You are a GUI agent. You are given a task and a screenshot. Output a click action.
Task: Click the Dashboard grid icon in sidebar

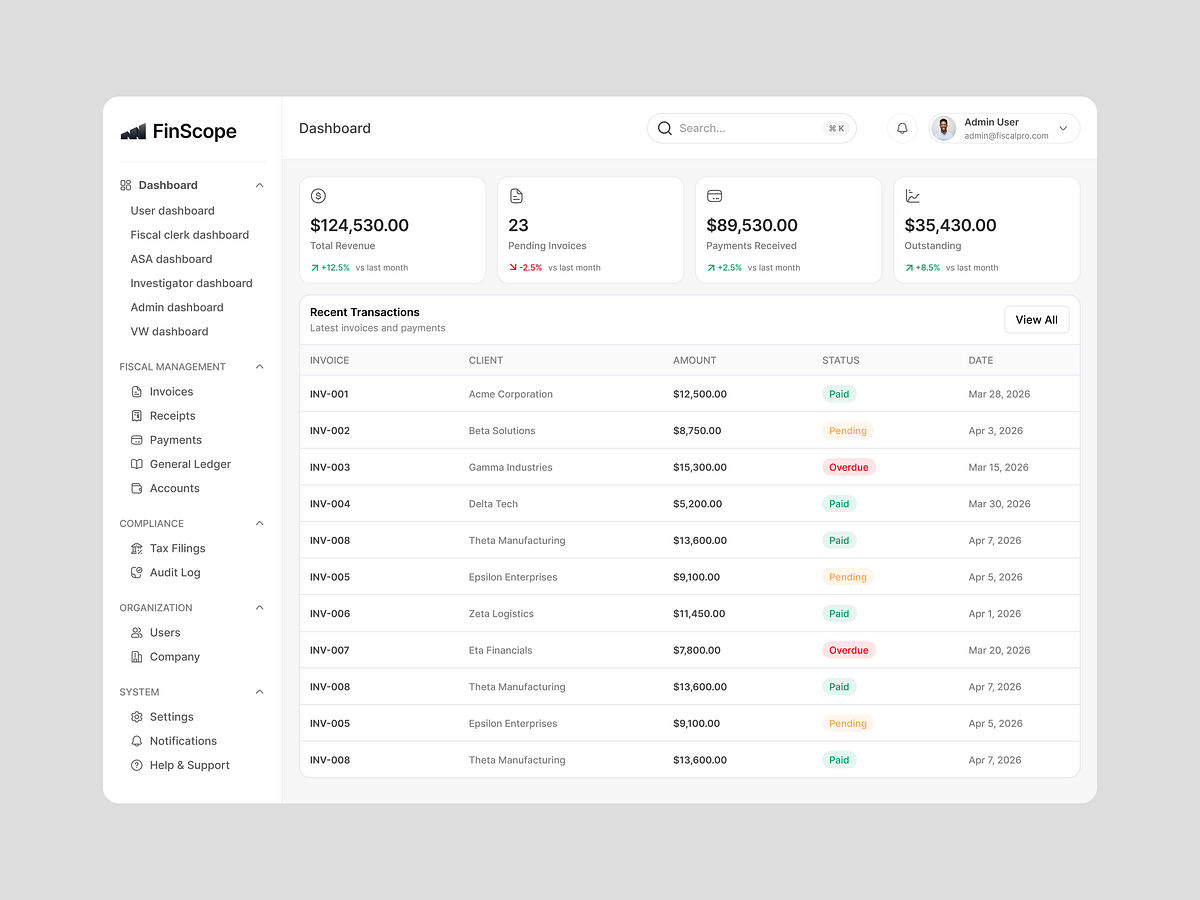tap(126, 185)
